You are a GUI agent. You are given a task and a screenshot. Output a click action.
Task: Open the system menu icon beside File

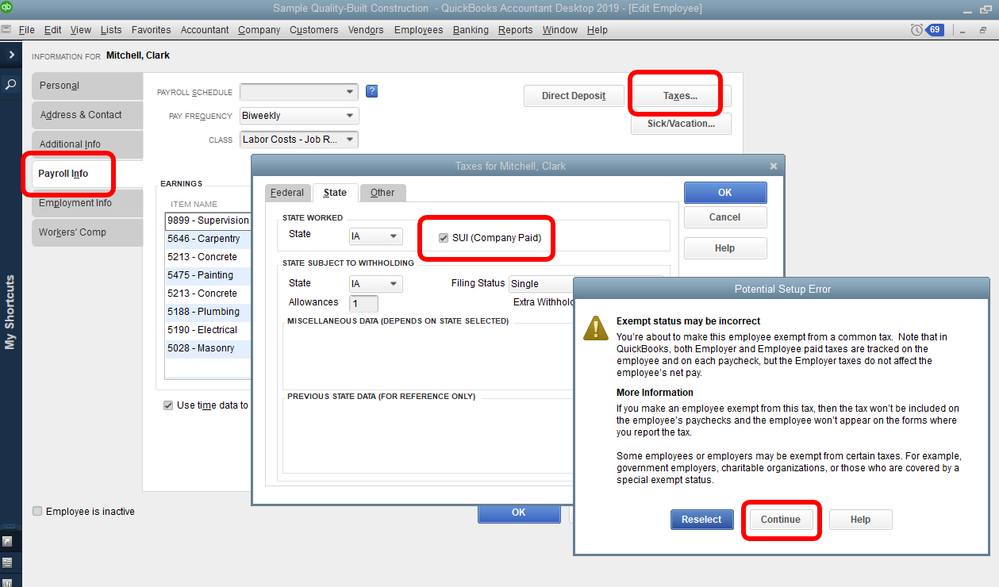pos(6,29)
